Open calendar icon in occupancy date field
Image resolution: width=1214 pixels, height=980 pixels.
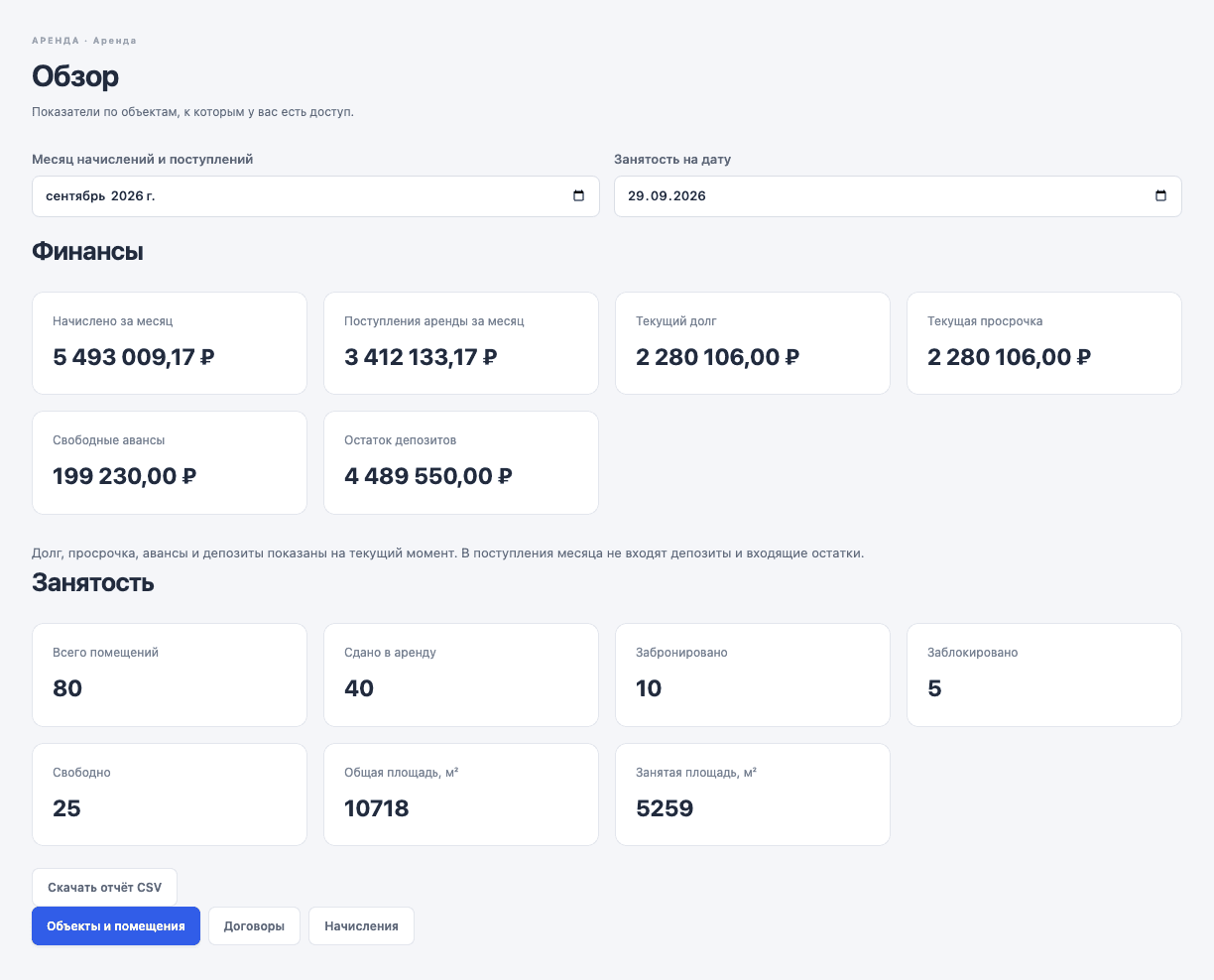1161,195
